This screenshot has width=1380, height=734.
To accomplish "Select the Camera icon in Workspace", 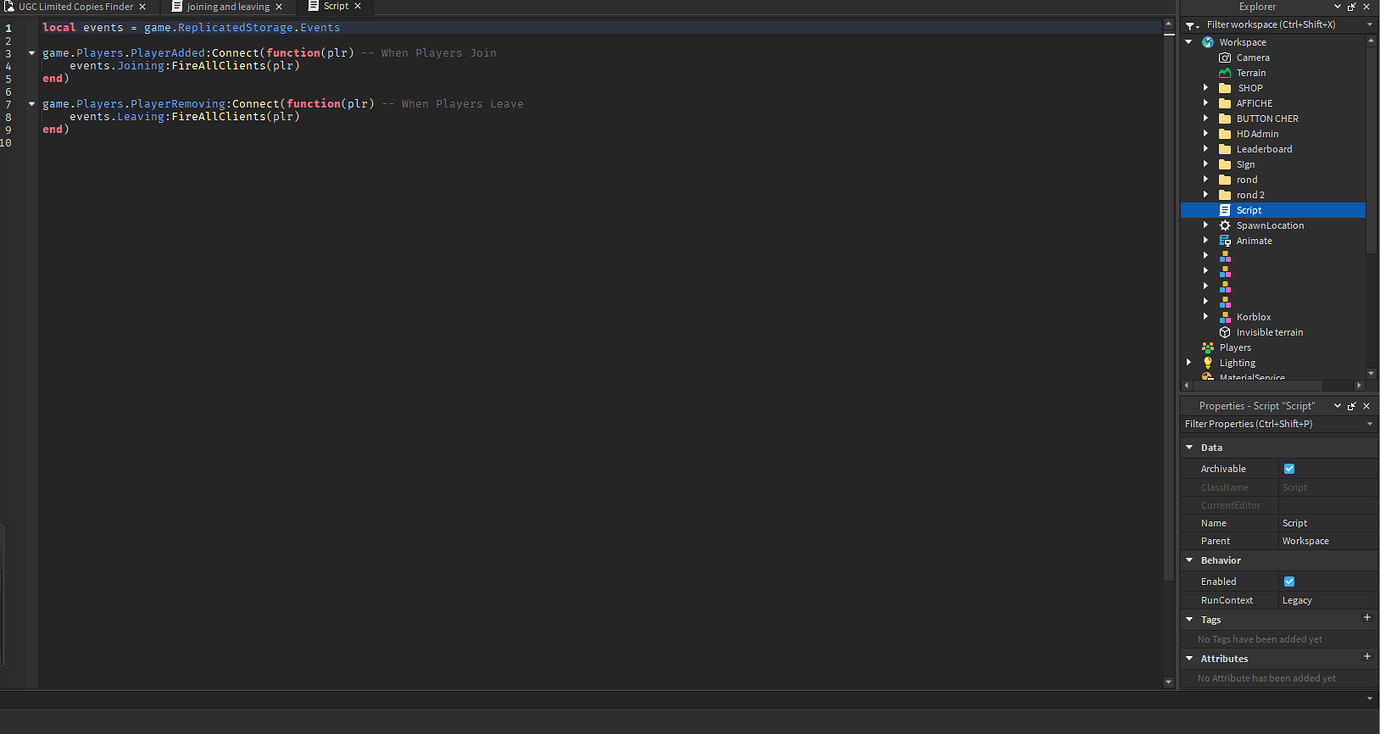I will (x=1225, y=57).
